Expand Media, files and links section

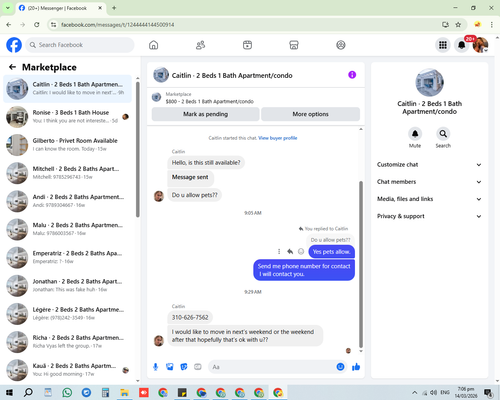pyautogui.click(x=430, y=199)
